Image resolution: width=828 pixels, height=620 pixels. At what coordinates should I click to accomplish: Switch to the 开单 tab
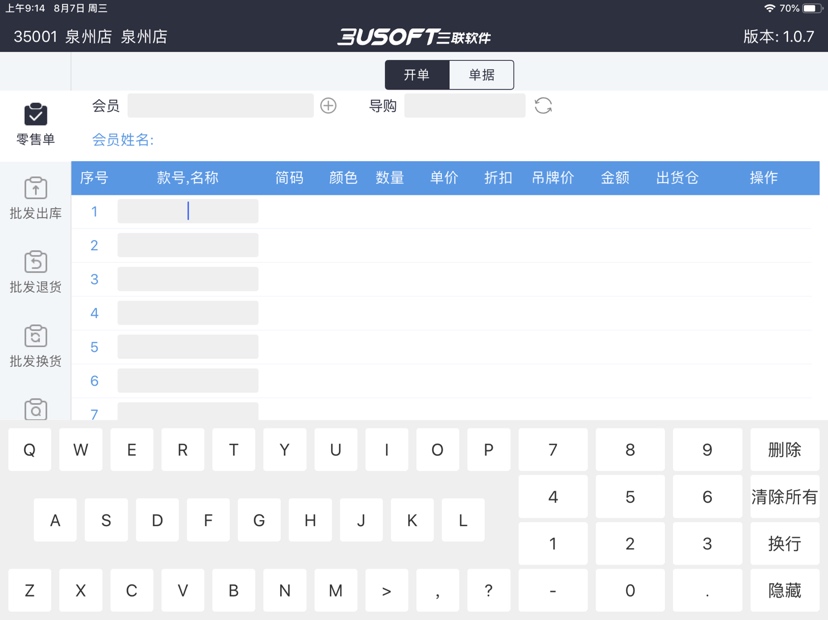tap(417, 75)
